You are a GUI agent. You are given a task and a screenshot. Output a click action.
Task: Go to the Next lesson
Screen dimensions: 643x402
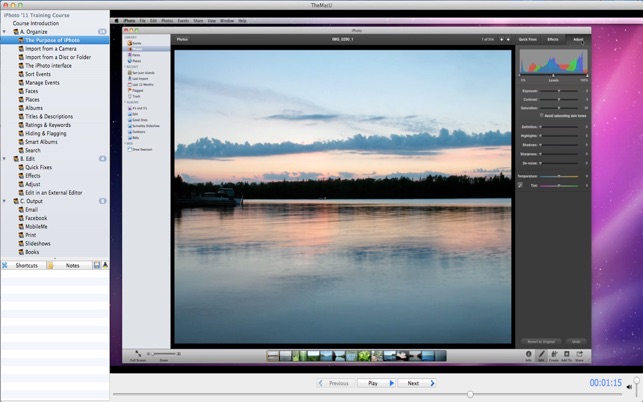click(416, 383)
